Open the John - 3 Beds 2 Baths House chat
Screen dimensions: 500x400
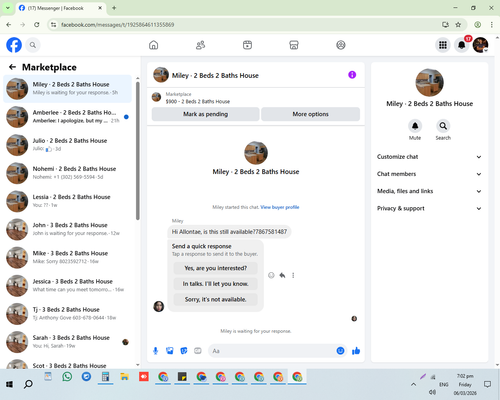(68, 229)
